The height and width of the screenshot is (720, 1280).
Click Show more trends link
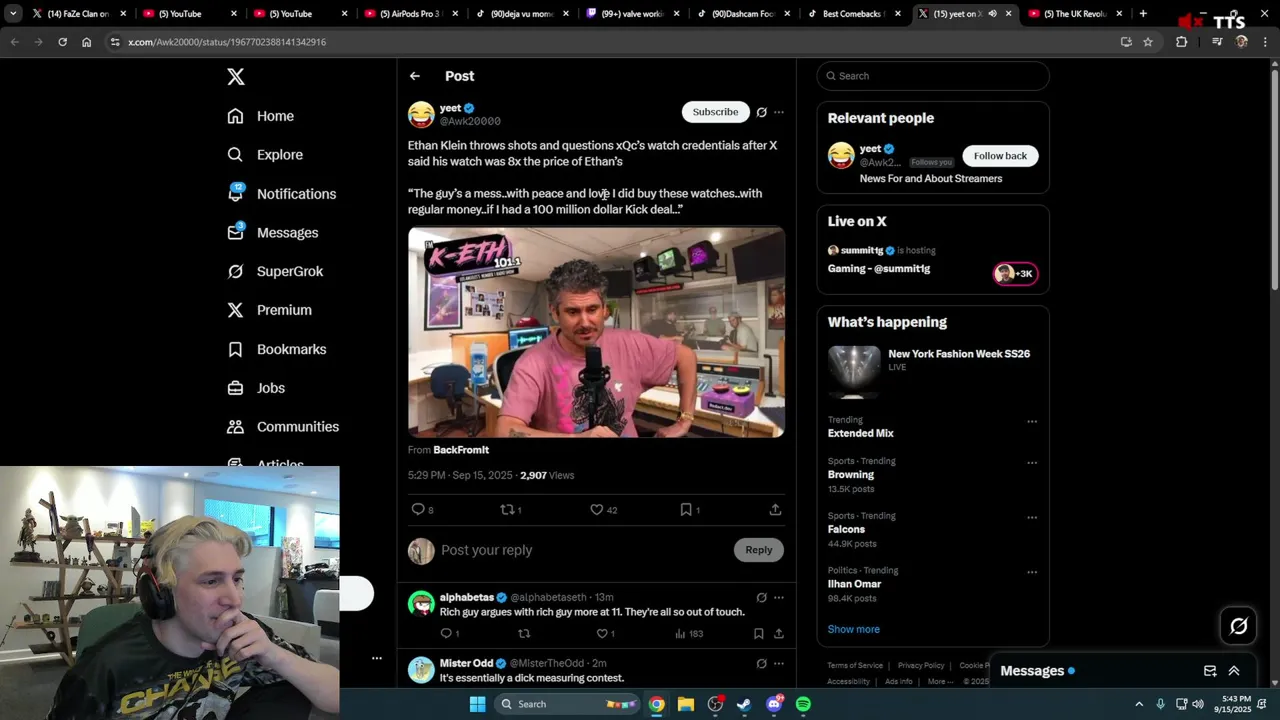pos(853,629)
